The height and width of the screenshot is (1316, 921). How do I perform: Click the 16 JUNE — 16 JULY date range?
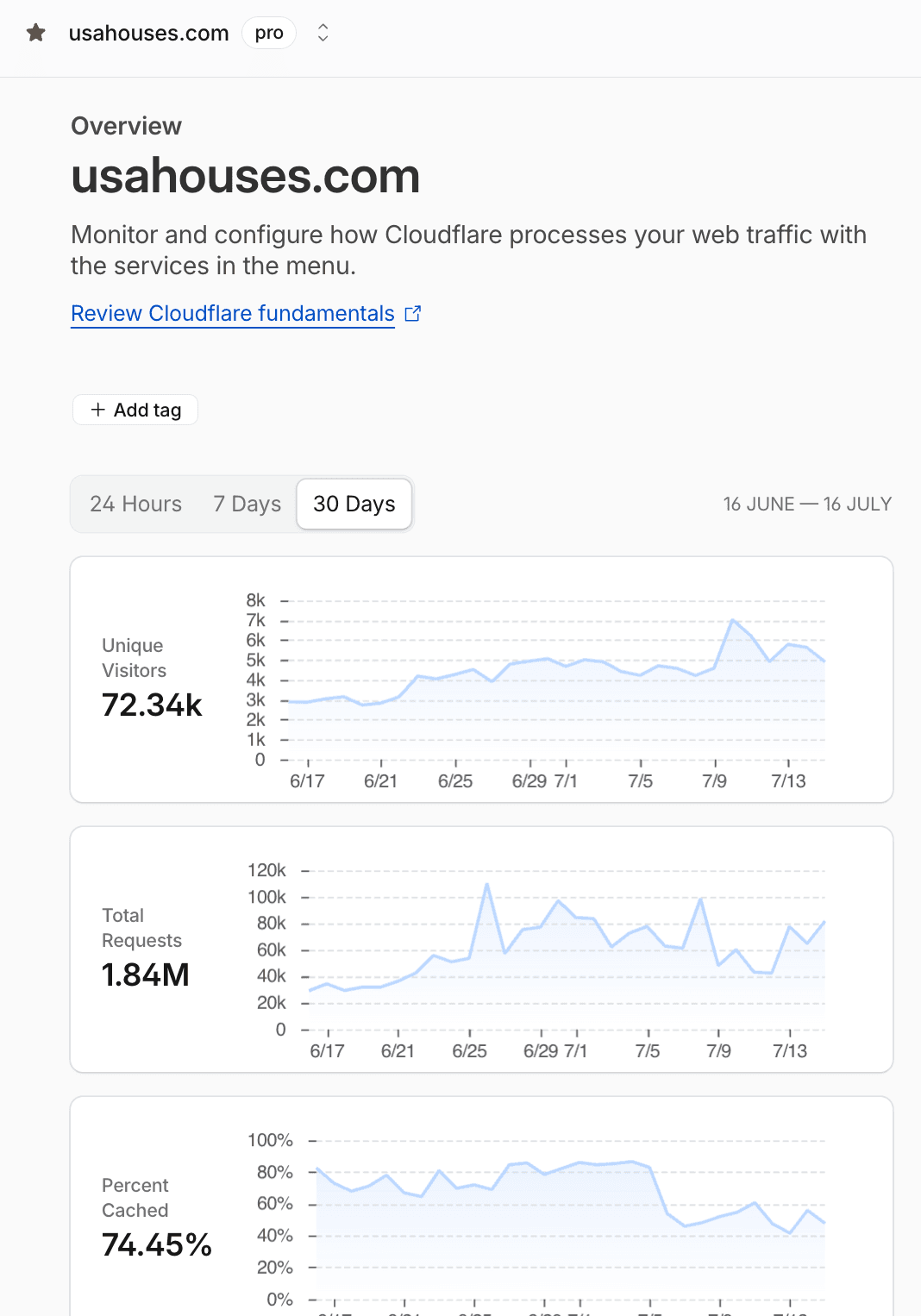[807, 504]
